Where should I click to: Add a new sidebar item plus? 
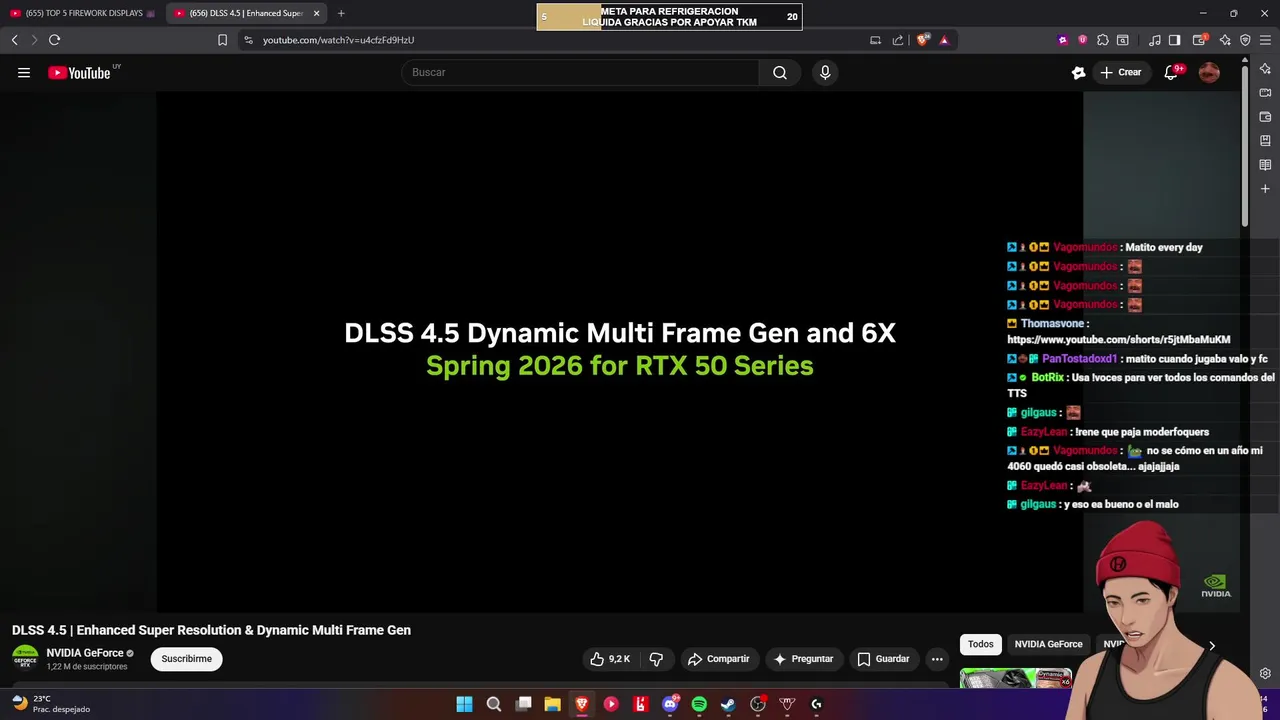(1265, 189)
